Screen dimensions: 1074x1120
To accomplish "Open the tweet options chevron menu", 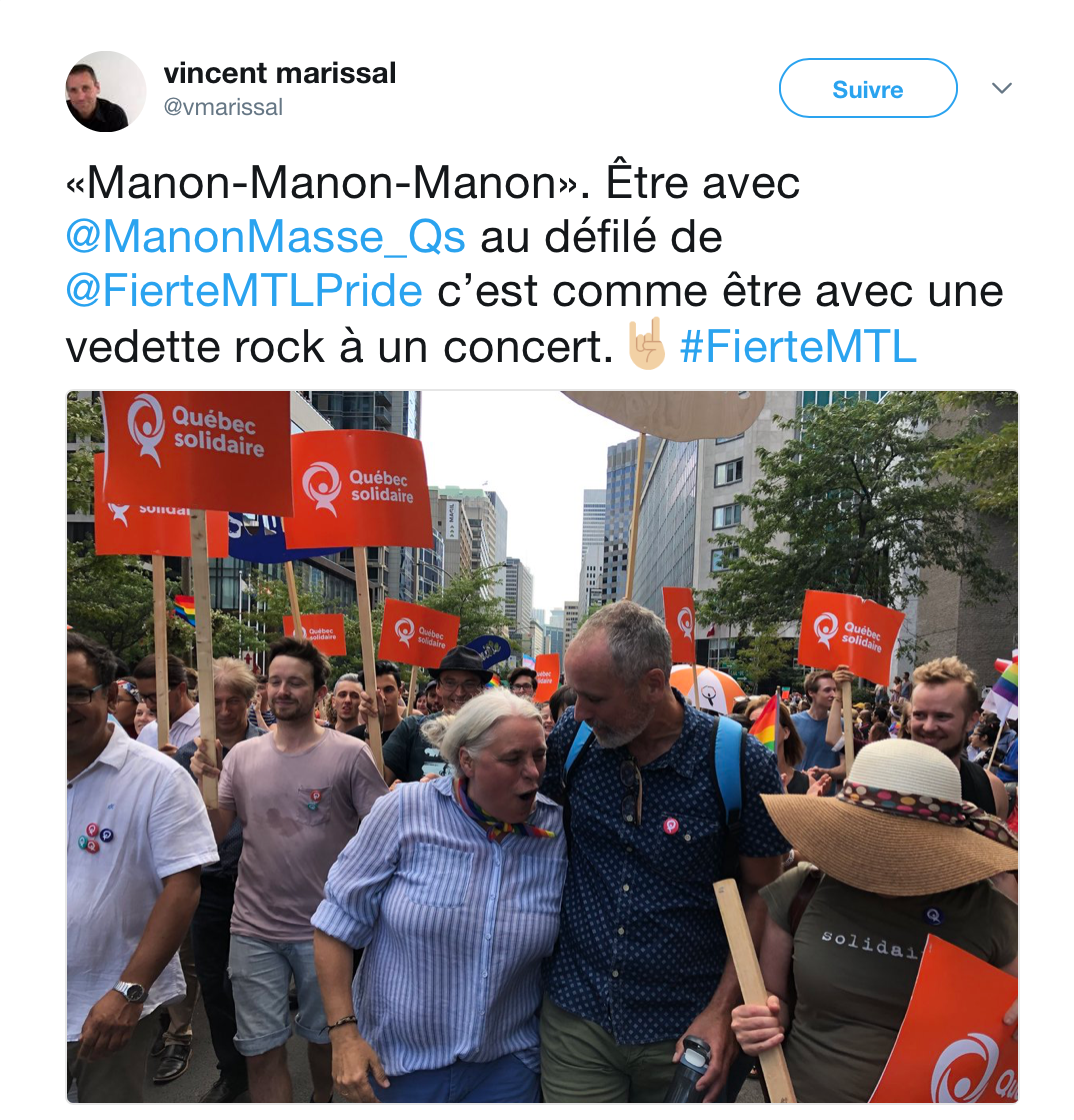I will [1002, 89].
